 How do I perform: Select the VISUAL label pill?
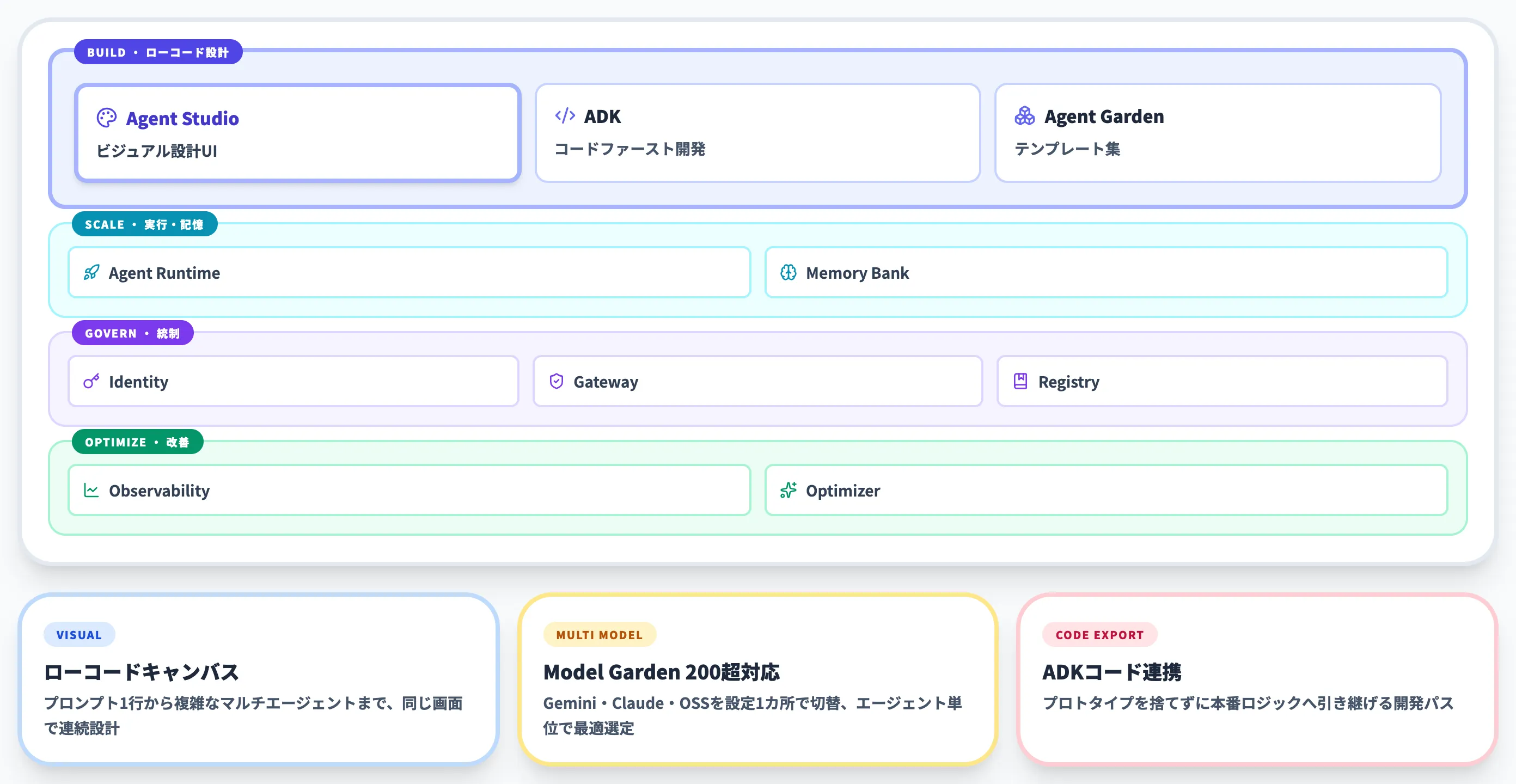click(79, 634)
